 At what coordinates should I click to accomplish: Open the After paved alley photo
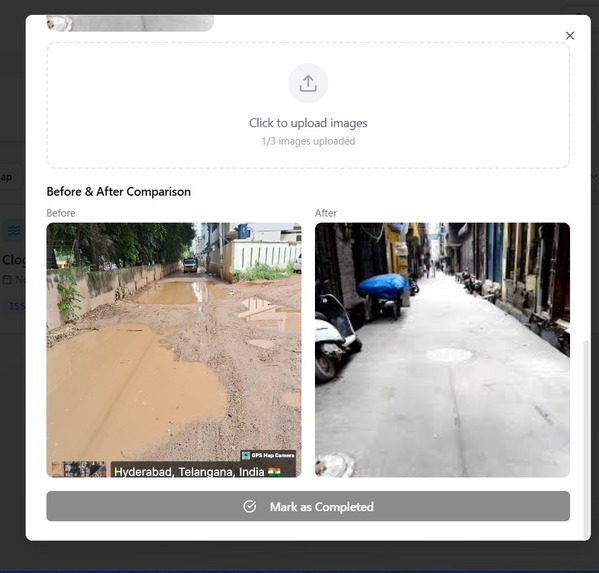(x=442, y=350)
